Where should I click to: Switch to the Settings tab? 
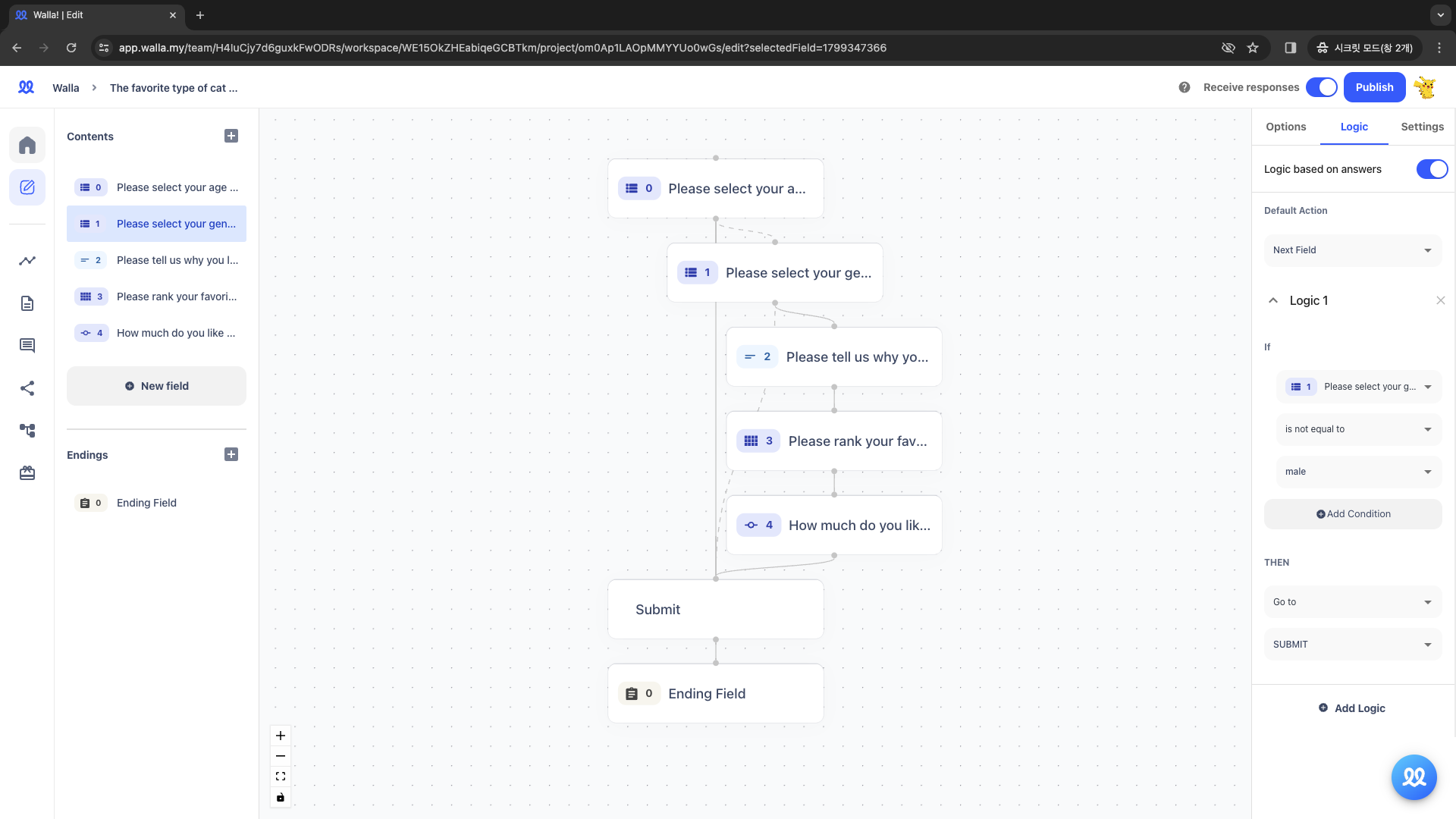(1422, 127)
